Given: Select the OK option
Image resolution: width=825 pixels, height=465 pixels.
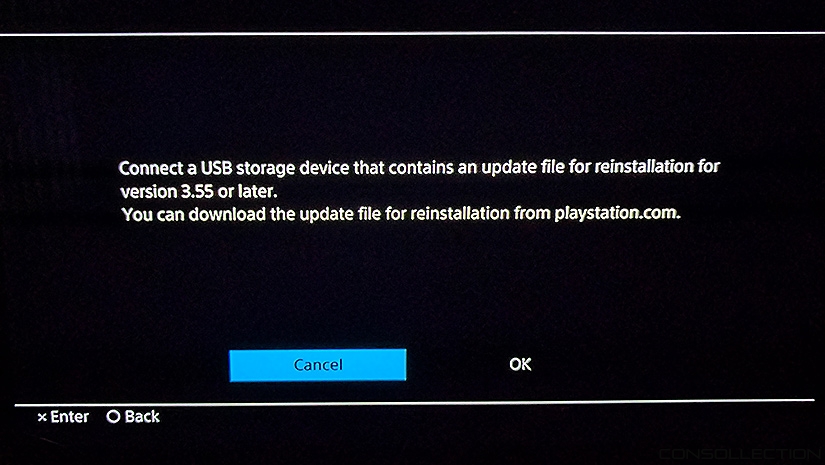Looking at the screenshot, I should [x=520, y=364].
